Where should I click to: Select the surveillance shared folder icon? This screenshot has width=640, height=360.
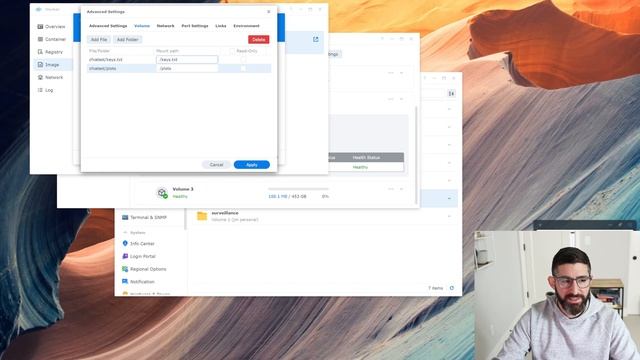pos(202,216)
